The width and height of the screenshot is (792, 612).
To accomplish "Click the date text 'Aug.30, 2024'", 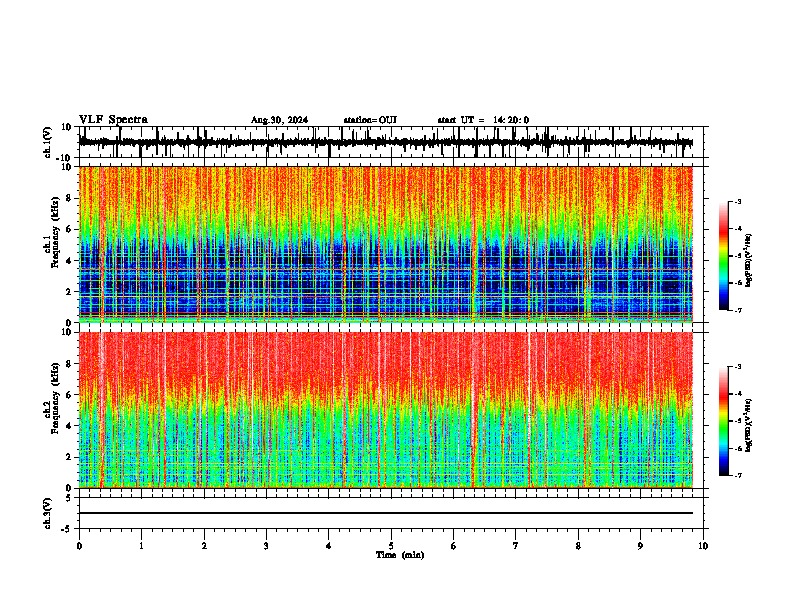I will (279, 120).
